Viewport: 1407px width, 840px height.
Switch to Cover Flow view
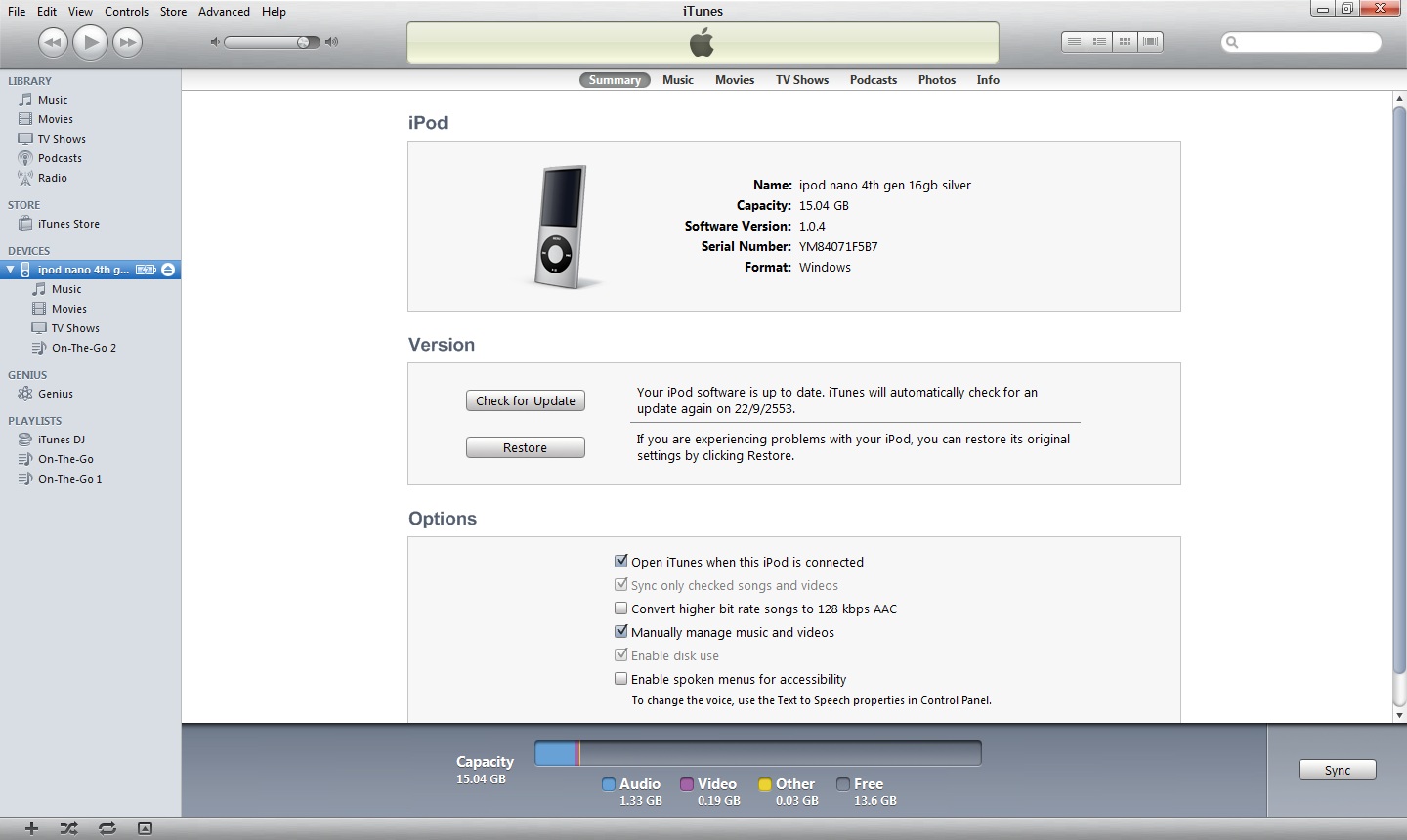(x=1150, y=42)
